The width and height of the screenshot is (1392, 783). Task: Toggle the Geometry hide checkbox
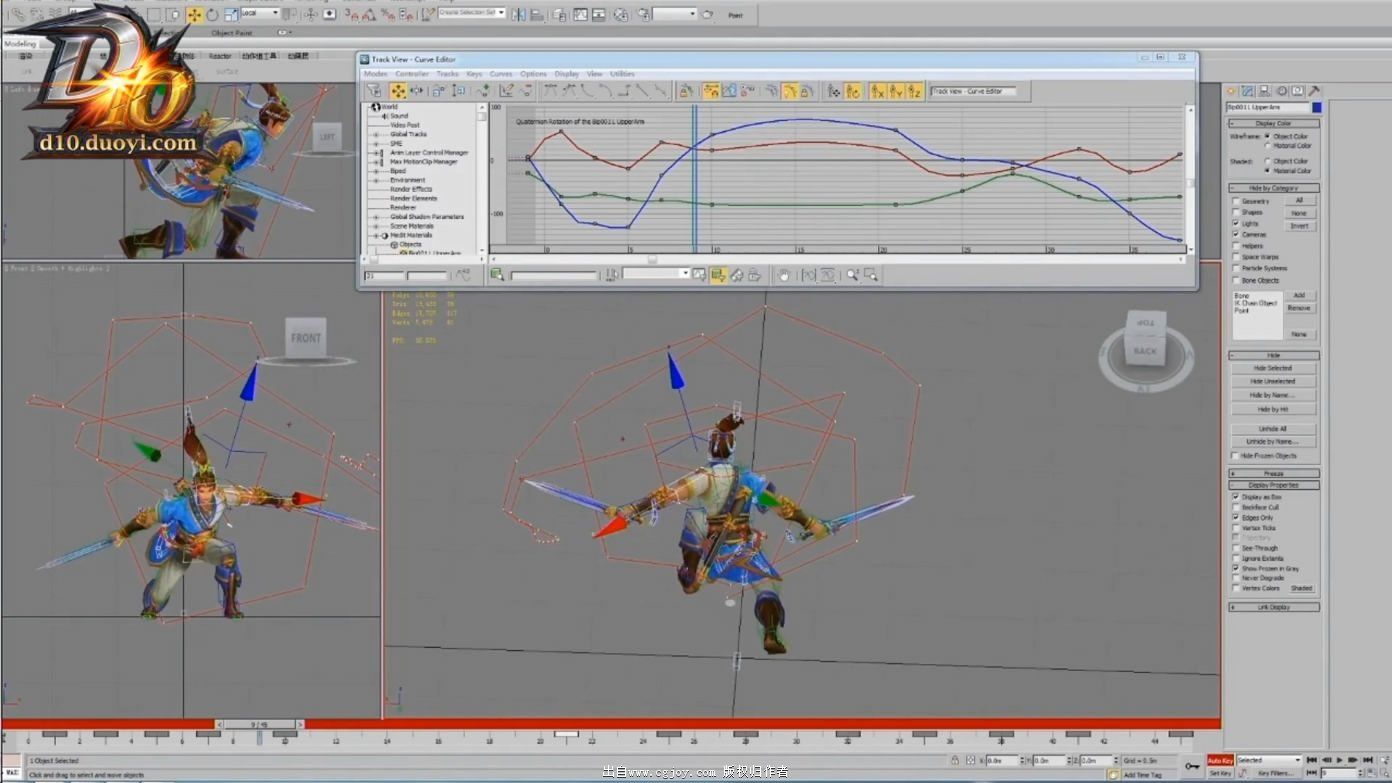coord(1236,201)
